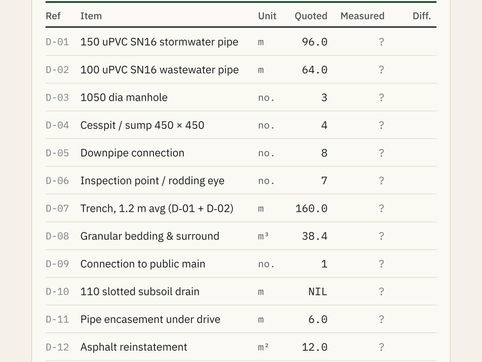Select 'Trench, 1.2 m avg' item
Viewport: 482px width, 362px height.
coord(123,209)
